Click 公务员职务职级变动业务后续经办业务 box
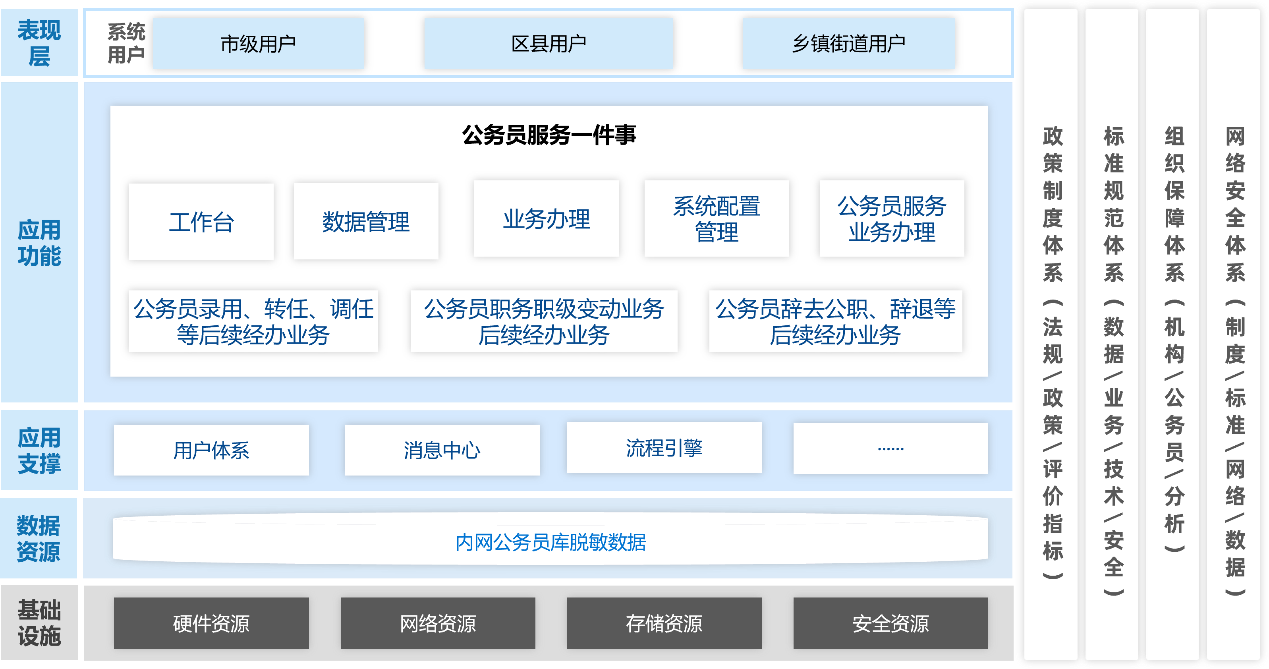The image size is (1269, 669). click(544, 322)
